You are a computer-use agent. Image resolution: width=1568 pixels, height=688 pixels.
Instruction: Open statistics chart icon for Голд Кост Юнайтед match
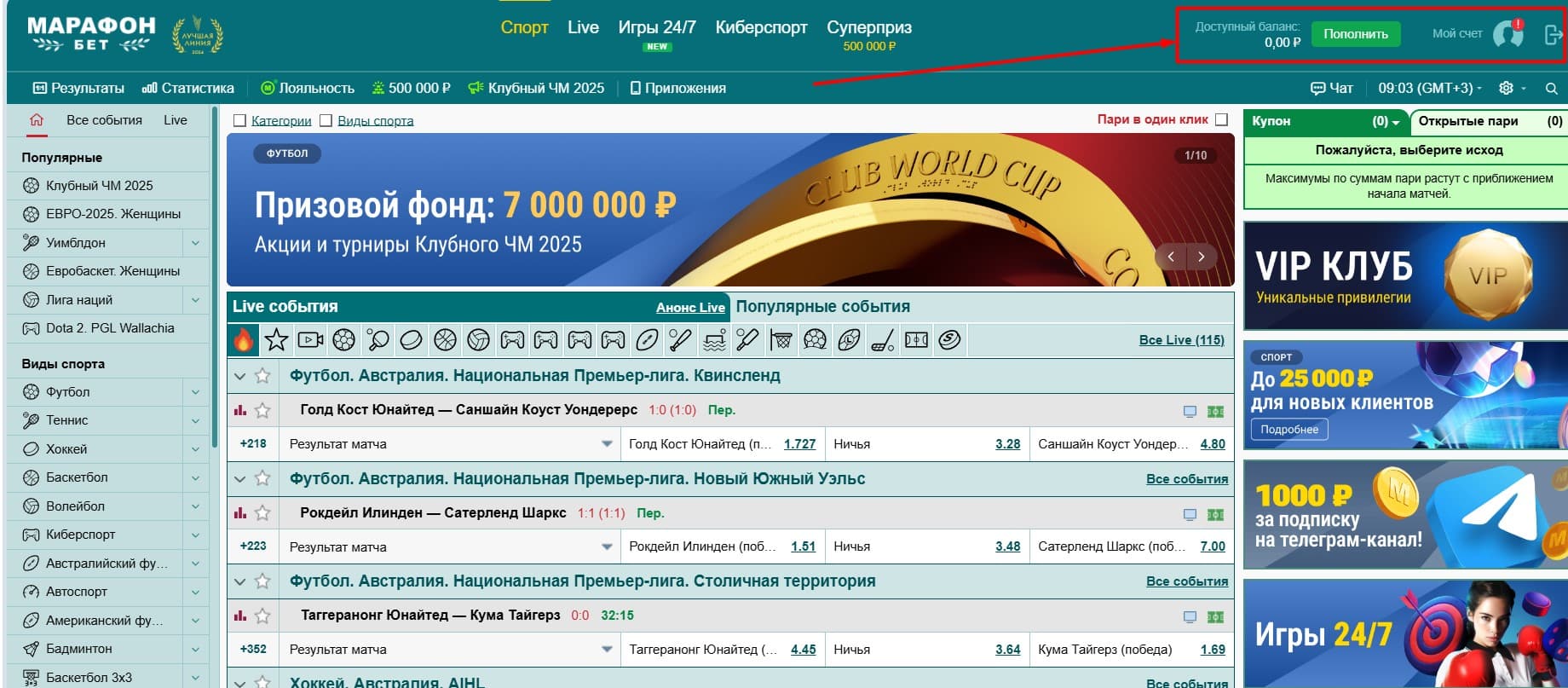240,410
